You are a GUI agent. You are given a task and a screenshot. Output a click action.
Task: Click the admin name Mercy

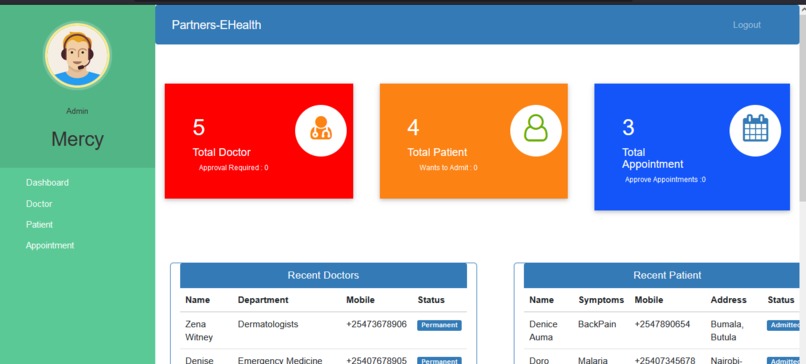[x=77, y=139]
